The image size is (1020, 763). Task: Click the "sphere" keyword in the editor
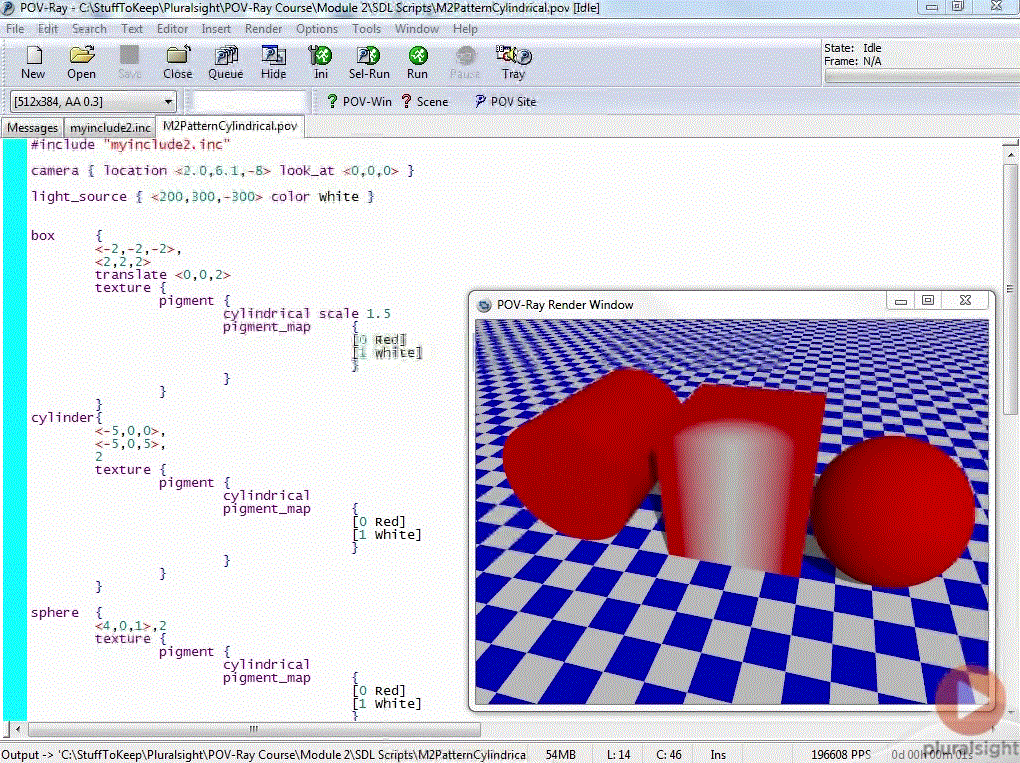55,613
